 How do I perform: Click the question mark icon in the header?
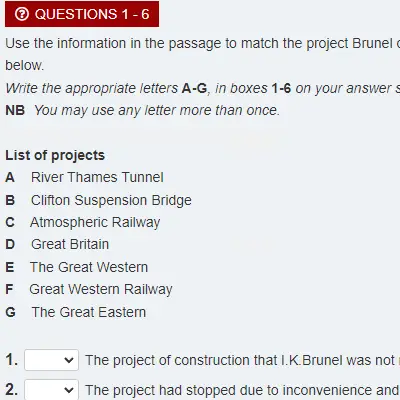pos(22,14)
